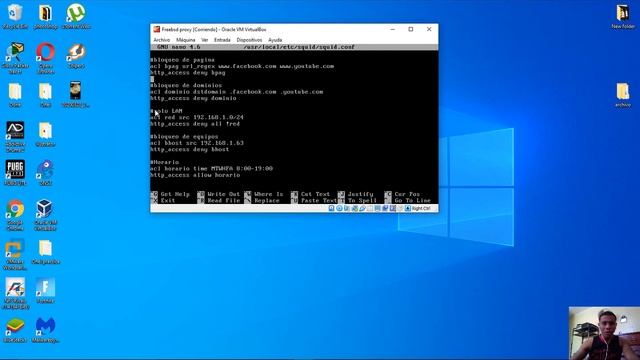Open the Ver menu

[x=204, y=40]
